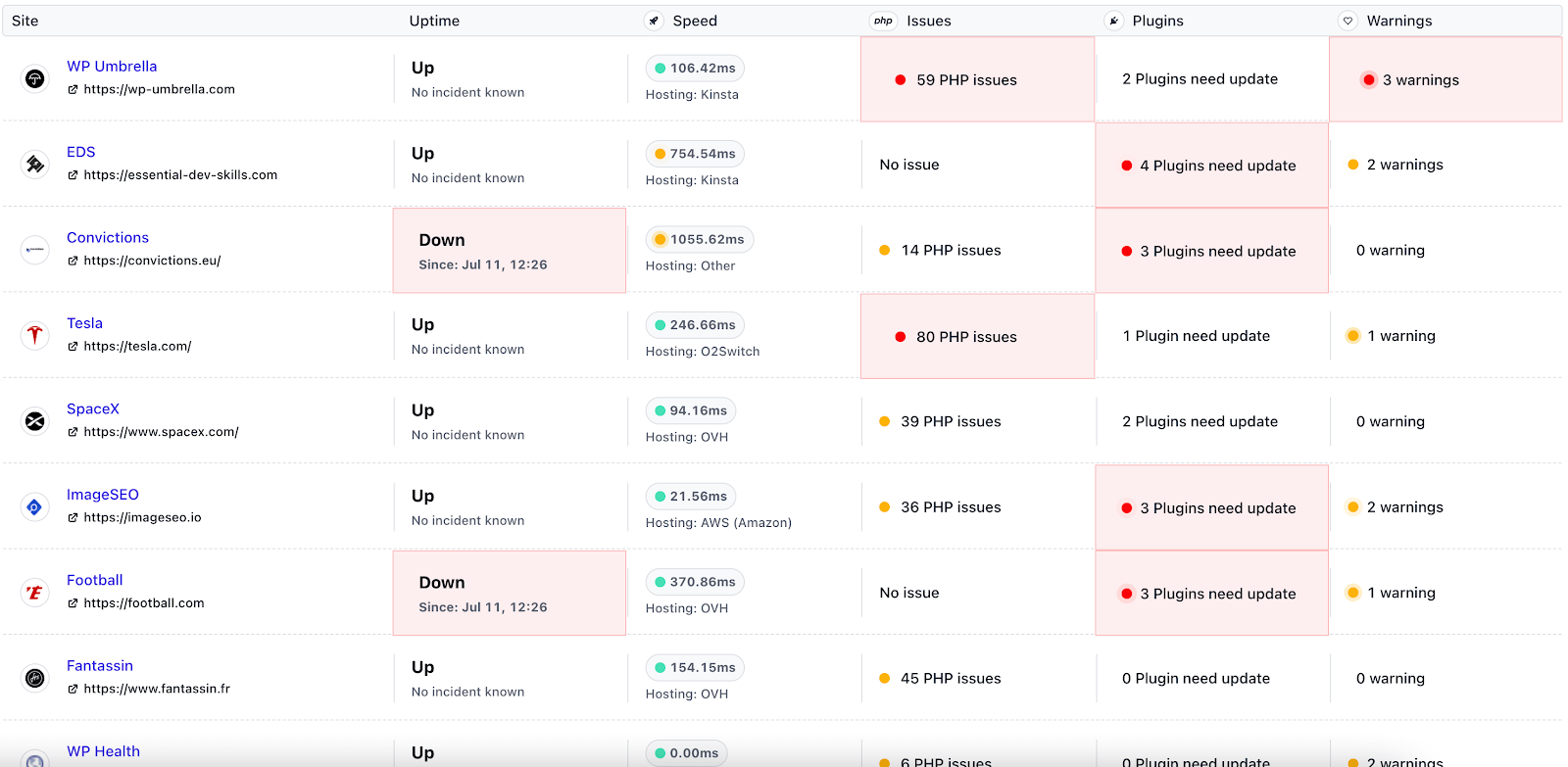The image size is (1568, 767).
Task: Click ImageSEO 3 Plugins need update
Action: [x=1211, y=507]
